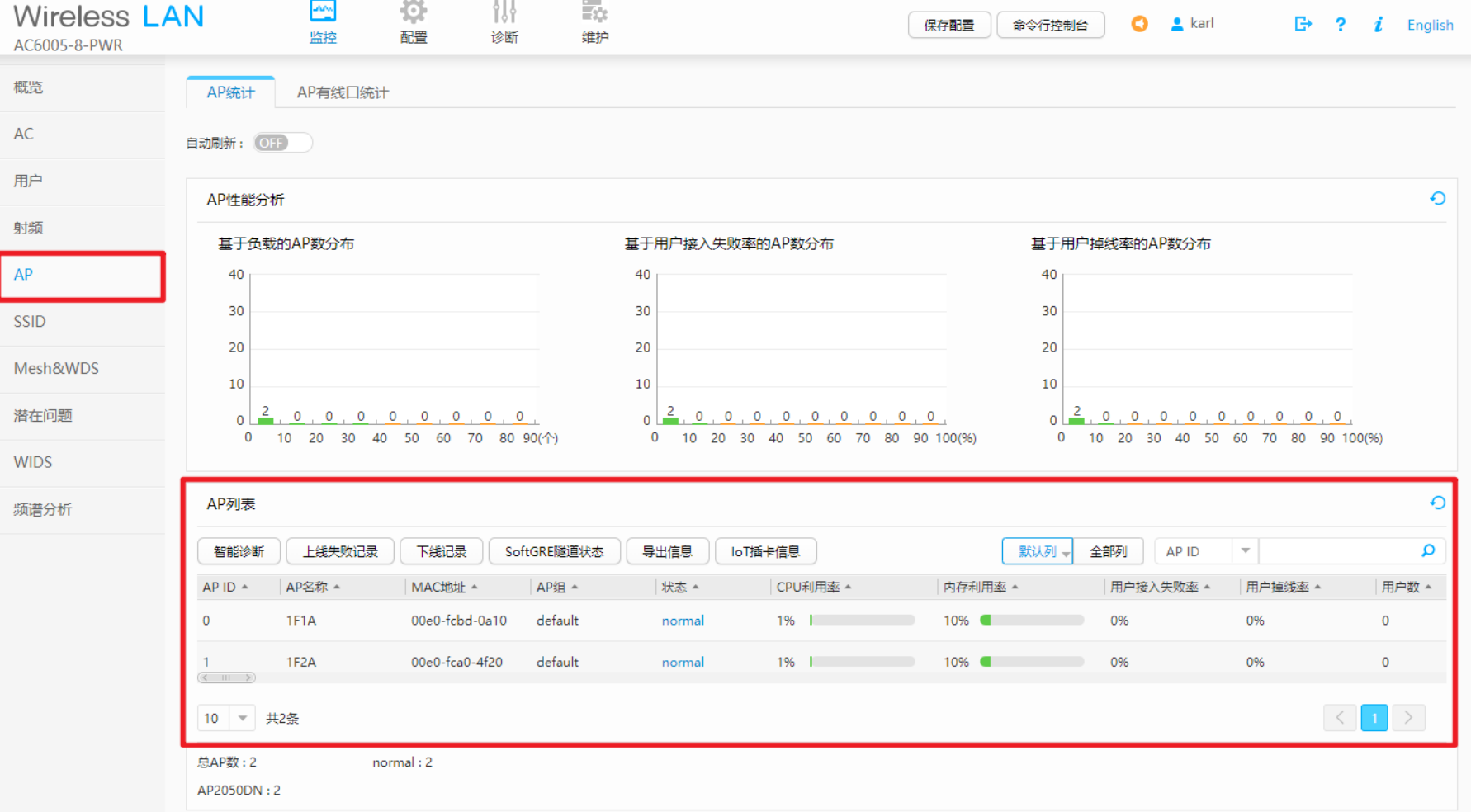1471x812 pixels.
Task: Open the 维护 maintenance icon
Action: [x=594, y=12]
